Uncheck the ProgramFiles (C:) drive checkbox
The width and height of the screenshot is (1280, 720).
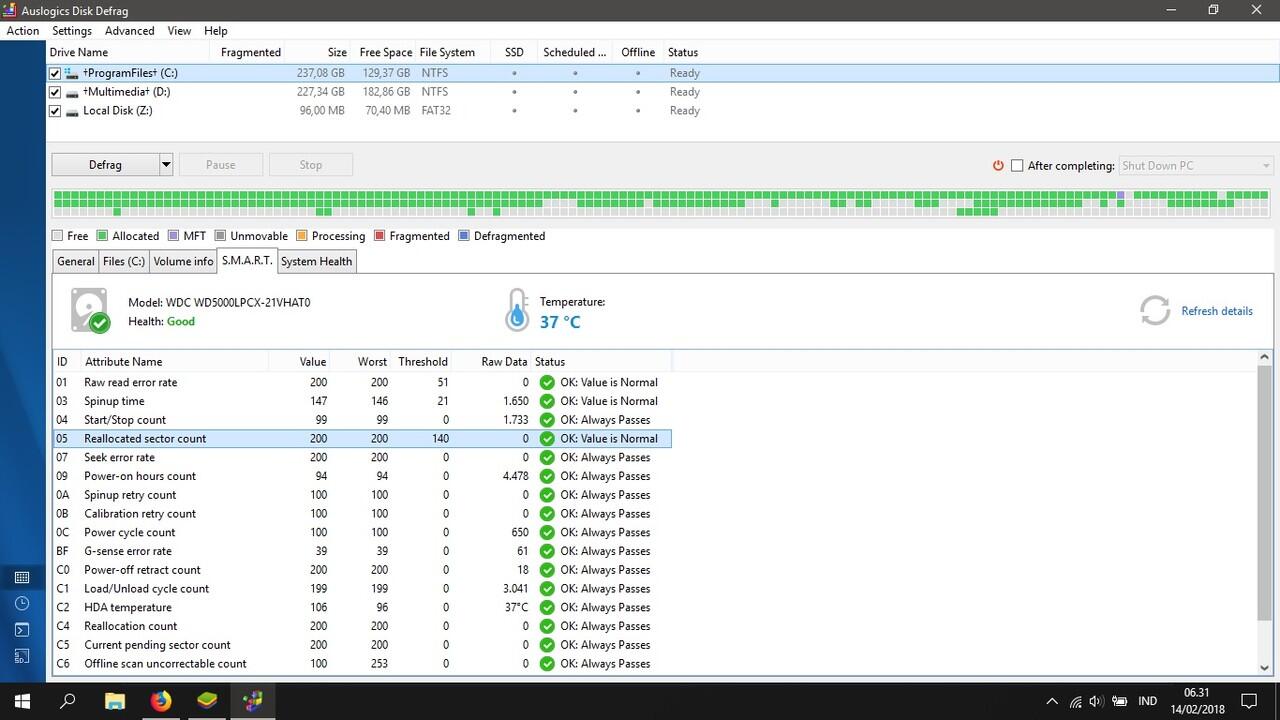click(x=56, y=73)
